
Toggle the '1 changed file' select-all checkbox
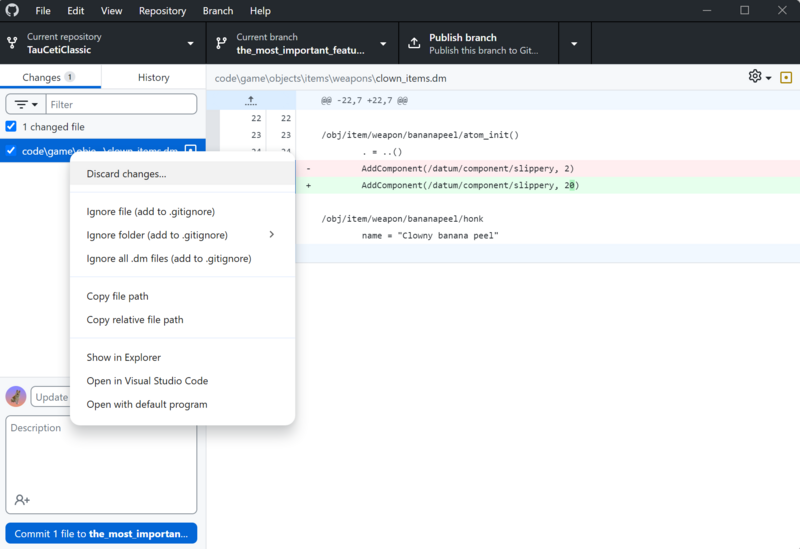[11, 127]
